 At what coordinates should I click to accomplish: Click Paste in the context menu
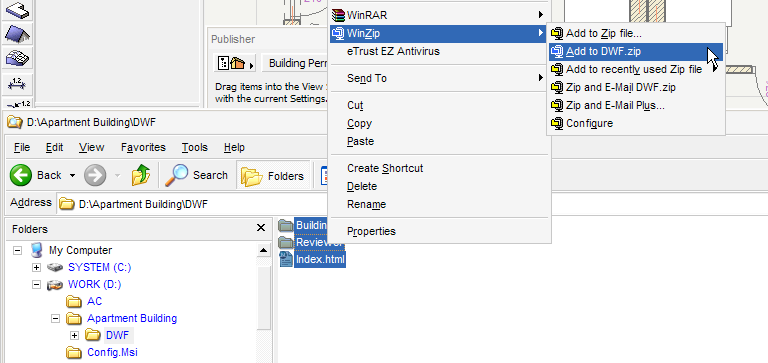[x=438, y=141]
